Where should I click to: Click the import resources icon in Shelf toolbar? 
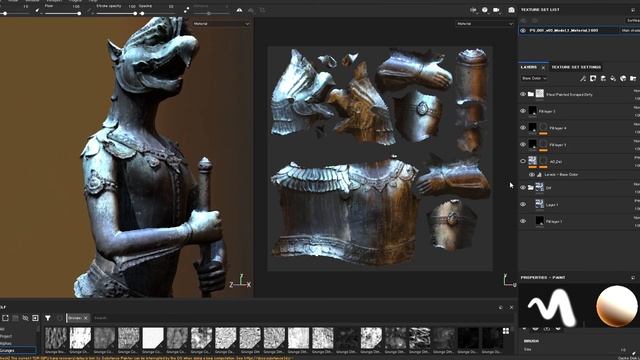coord(5,318)
